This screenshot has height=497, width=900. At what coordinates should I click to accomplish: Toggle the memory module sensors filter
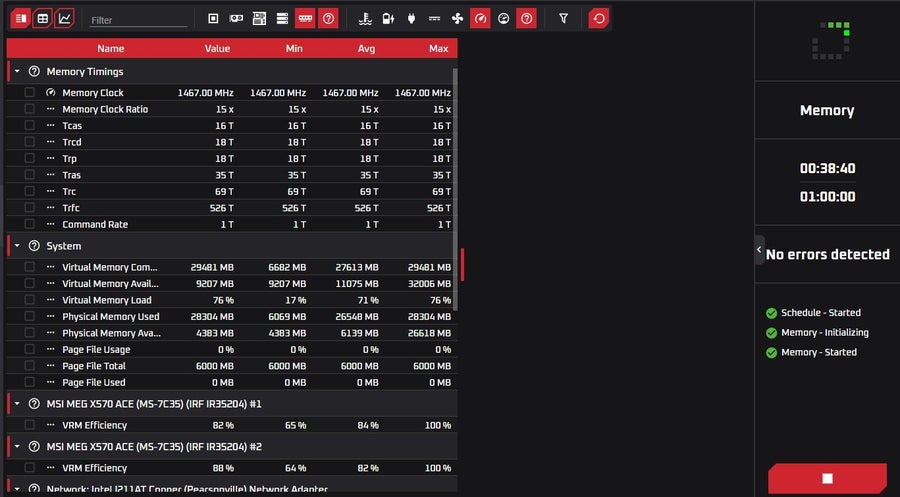pos(305,19)
